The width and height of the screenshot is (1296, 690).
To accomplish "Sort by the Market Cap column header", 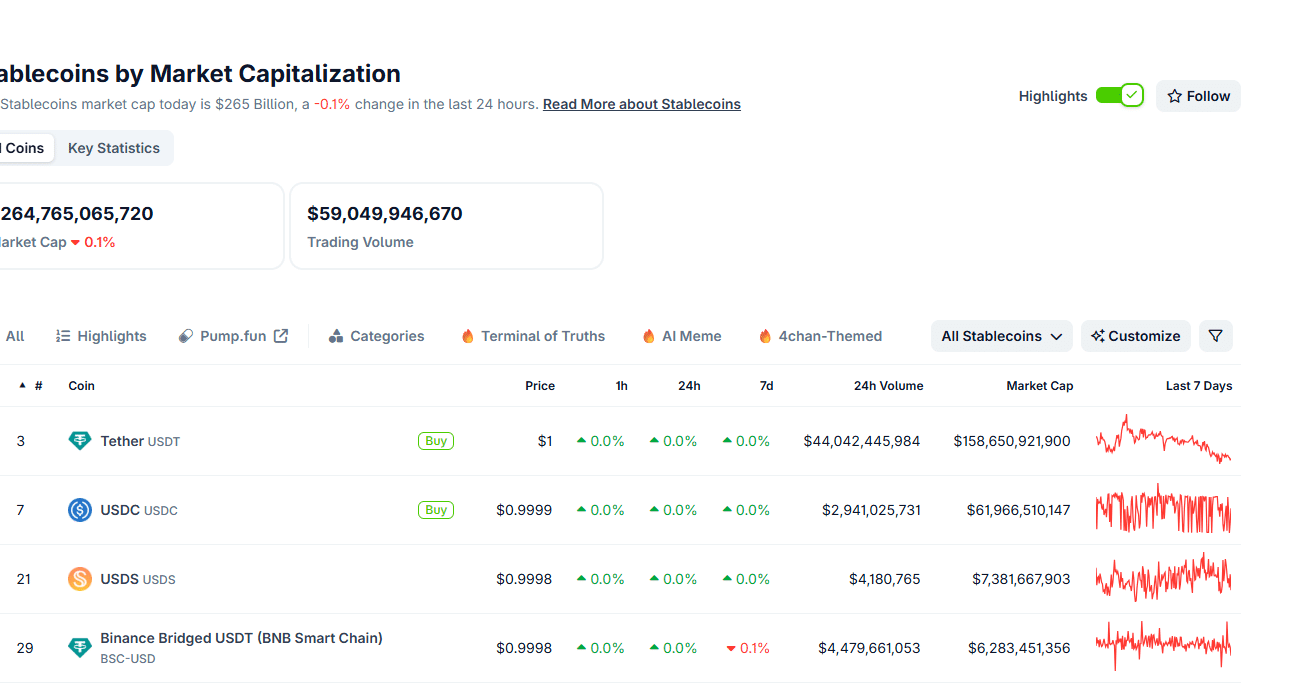I will coord(1040,386).
